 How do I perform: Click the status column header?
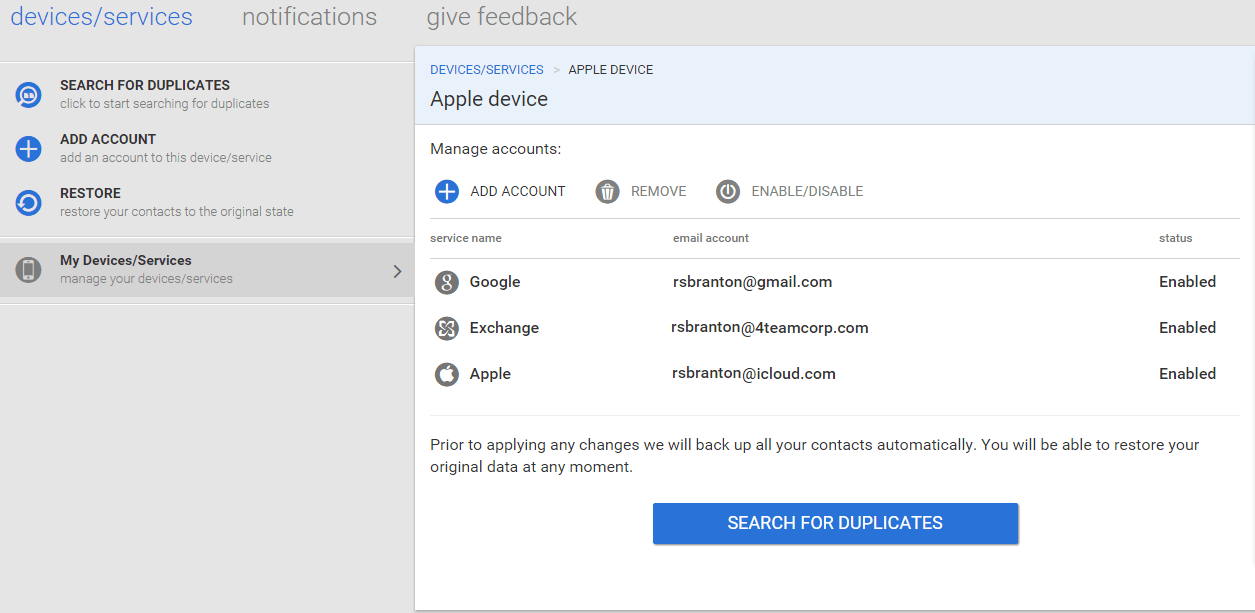[1176, 238]
